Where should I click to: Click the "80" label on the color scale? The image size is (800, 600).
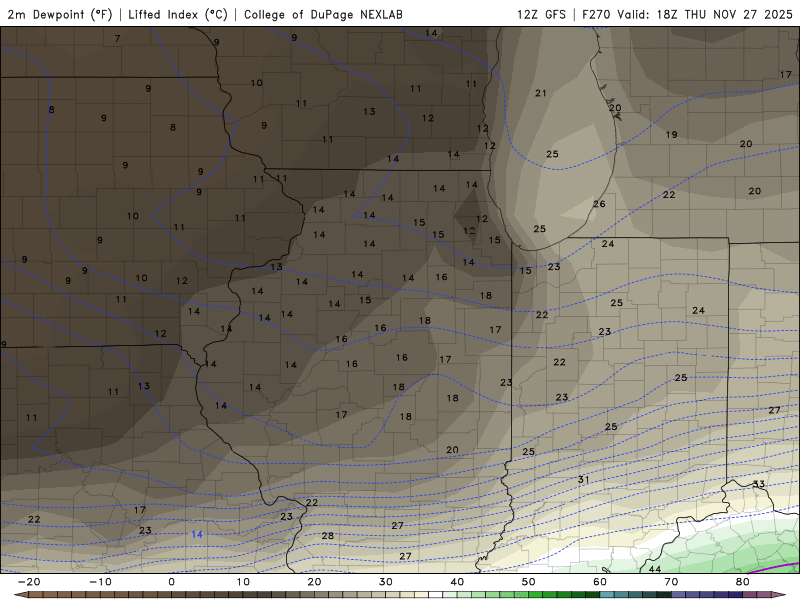click(x=743, y=582)
